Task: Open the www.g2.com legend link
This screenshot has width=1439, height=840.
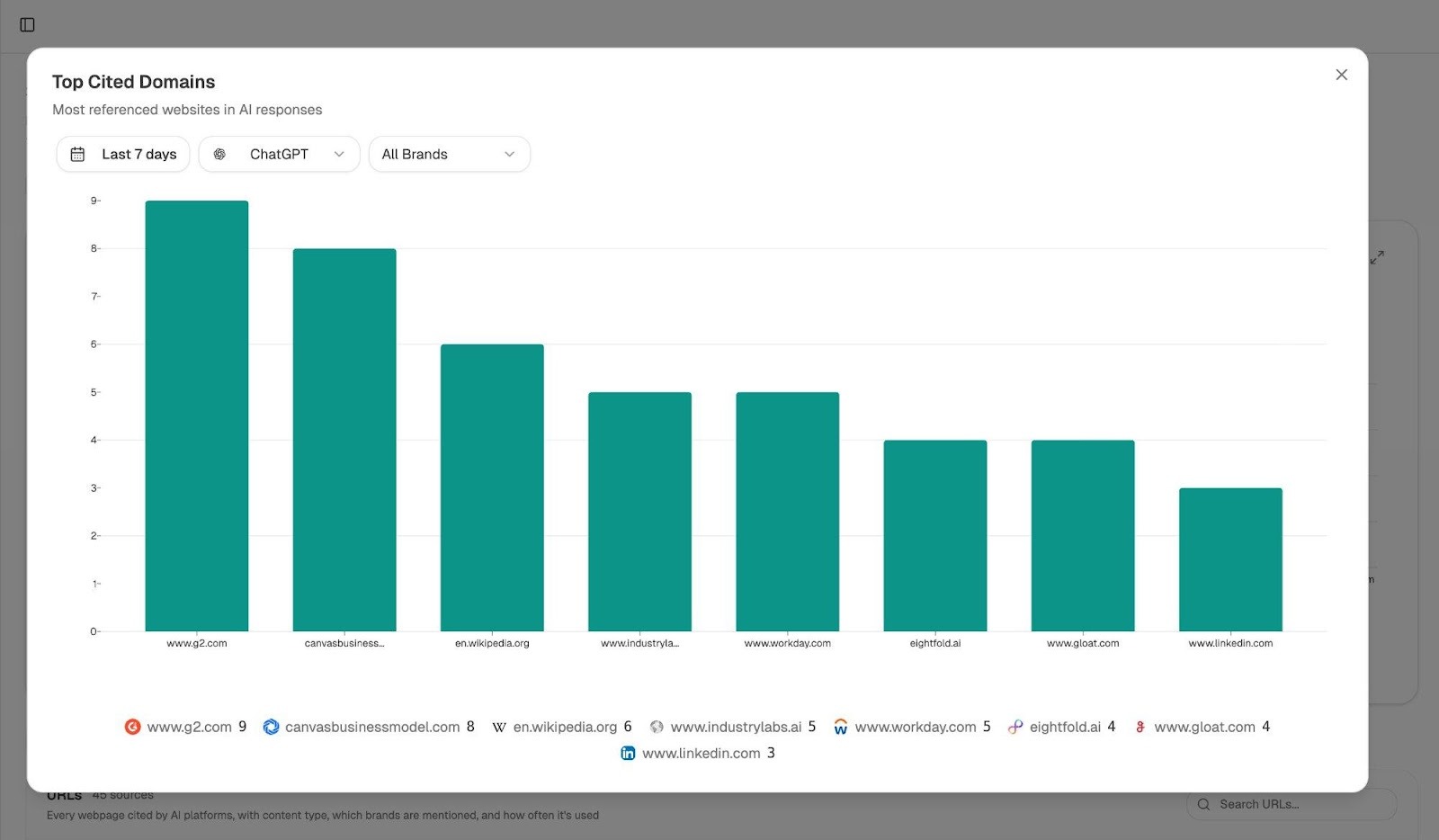Action: pyautogui.click(x=190, y=727)
